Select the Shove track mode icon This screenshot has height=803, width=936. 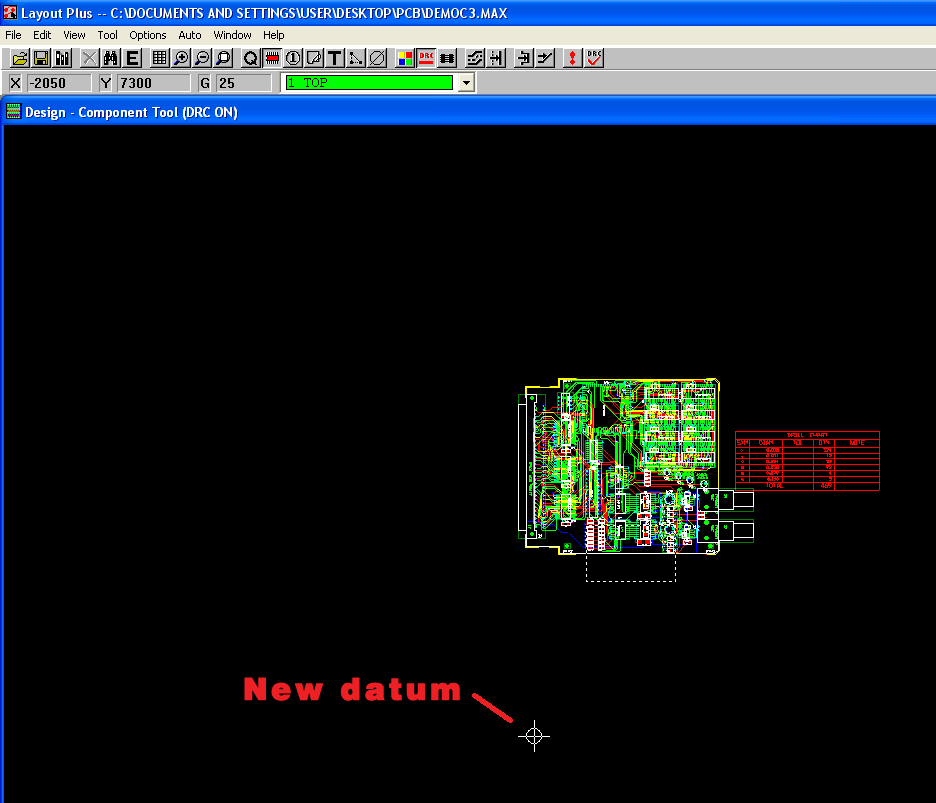pos(496,59)
